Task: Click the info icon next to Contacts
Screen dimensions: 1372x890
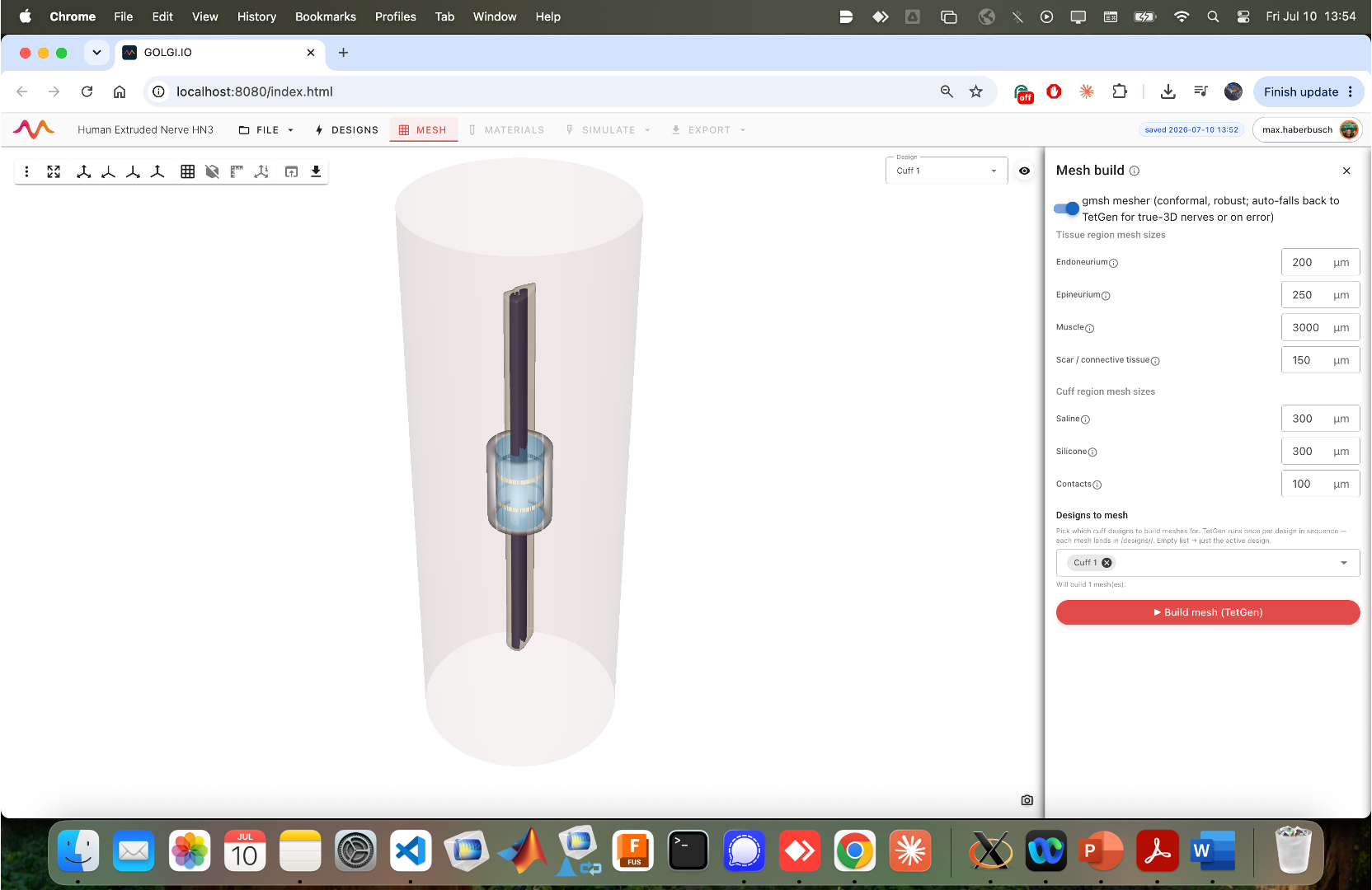Action: pyautogui.click(x=1097, y=485)
